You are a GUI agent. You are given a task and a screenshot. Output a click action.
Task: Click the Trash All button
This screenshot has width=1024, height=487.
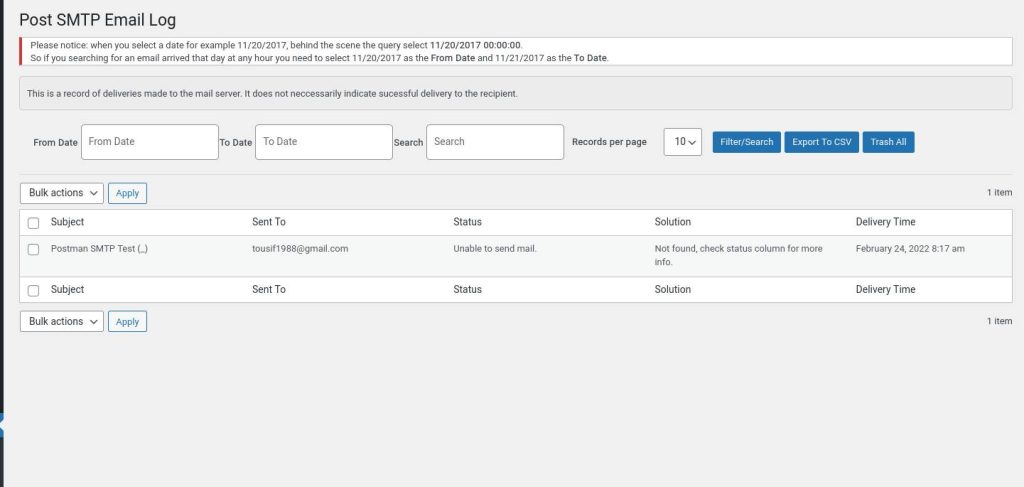pos(888,142)
